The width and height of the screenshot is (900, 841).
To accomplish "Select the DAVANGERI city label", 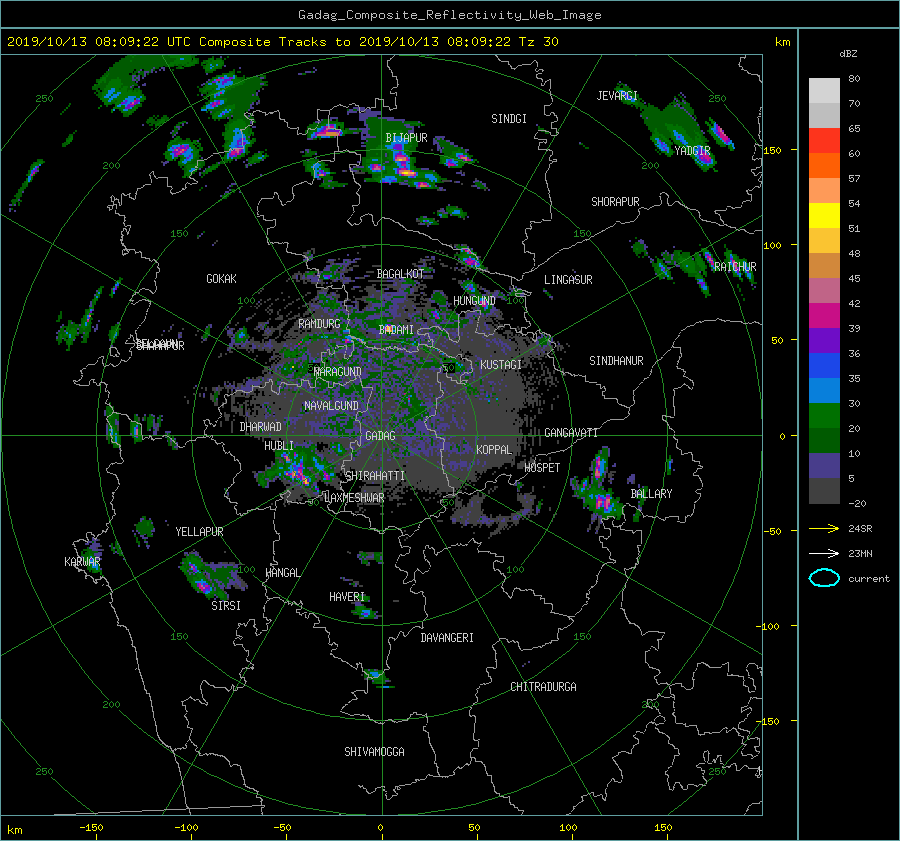I will click(x=447, y=638).
